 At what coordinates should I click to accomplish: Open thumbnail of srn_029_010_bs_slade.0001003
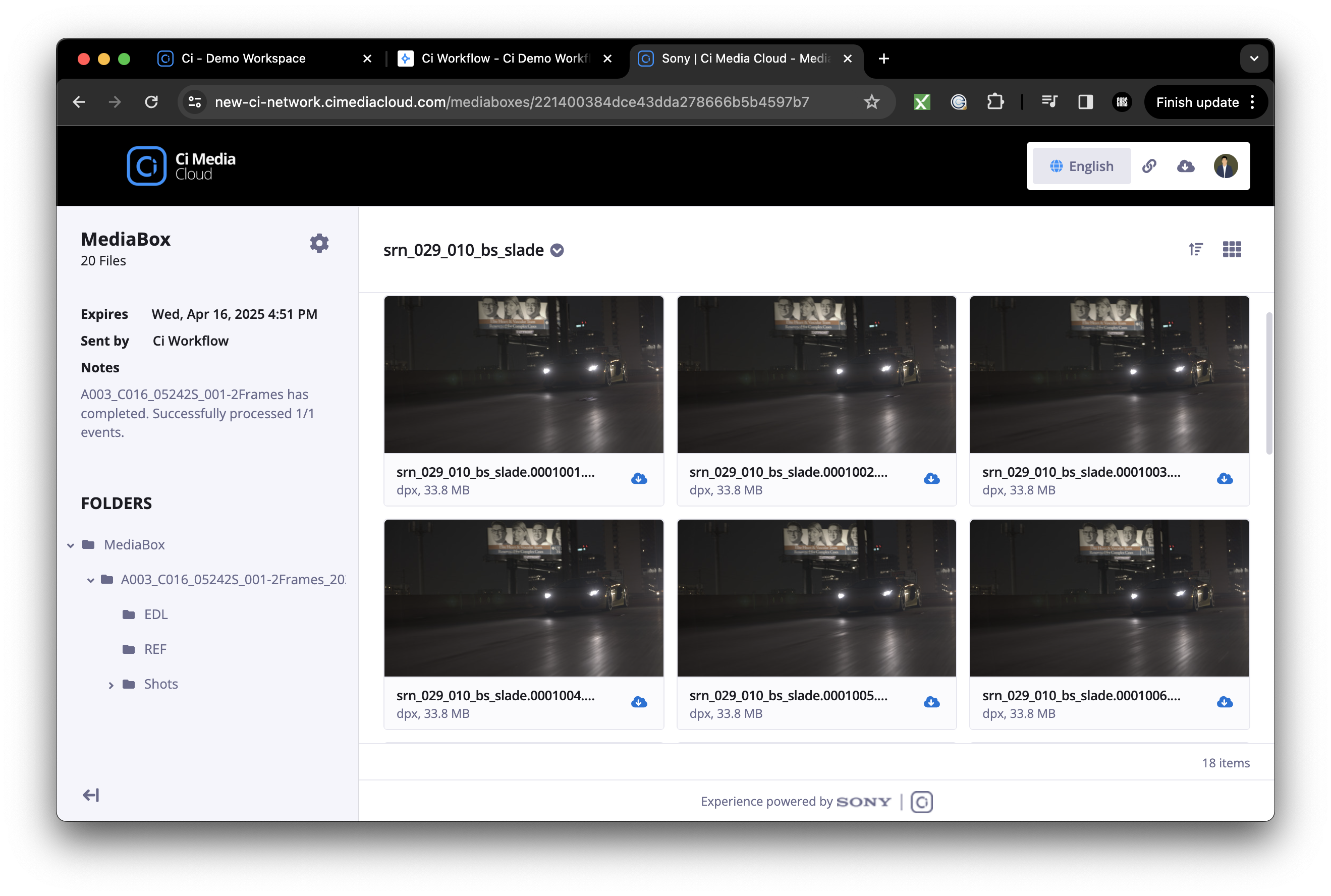tap(1110, 374)
